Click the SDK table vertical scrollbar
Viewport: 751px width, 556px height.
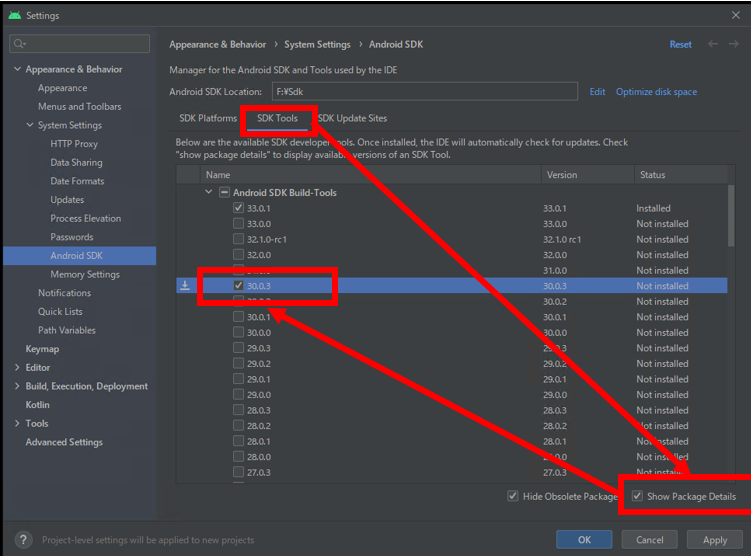[731, 216]
